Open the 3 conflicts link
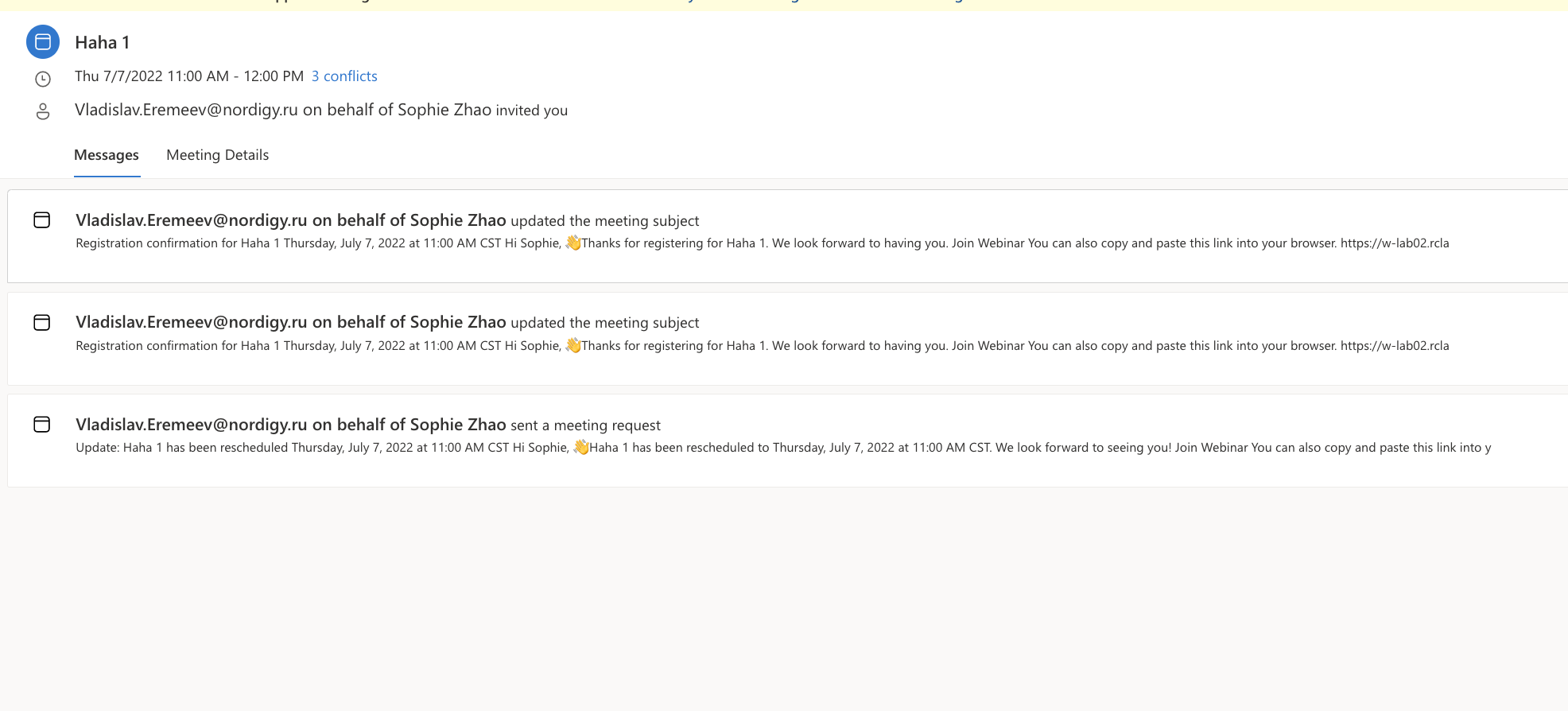Viewport: 1568px width, 711px height. tap(344, 76)
